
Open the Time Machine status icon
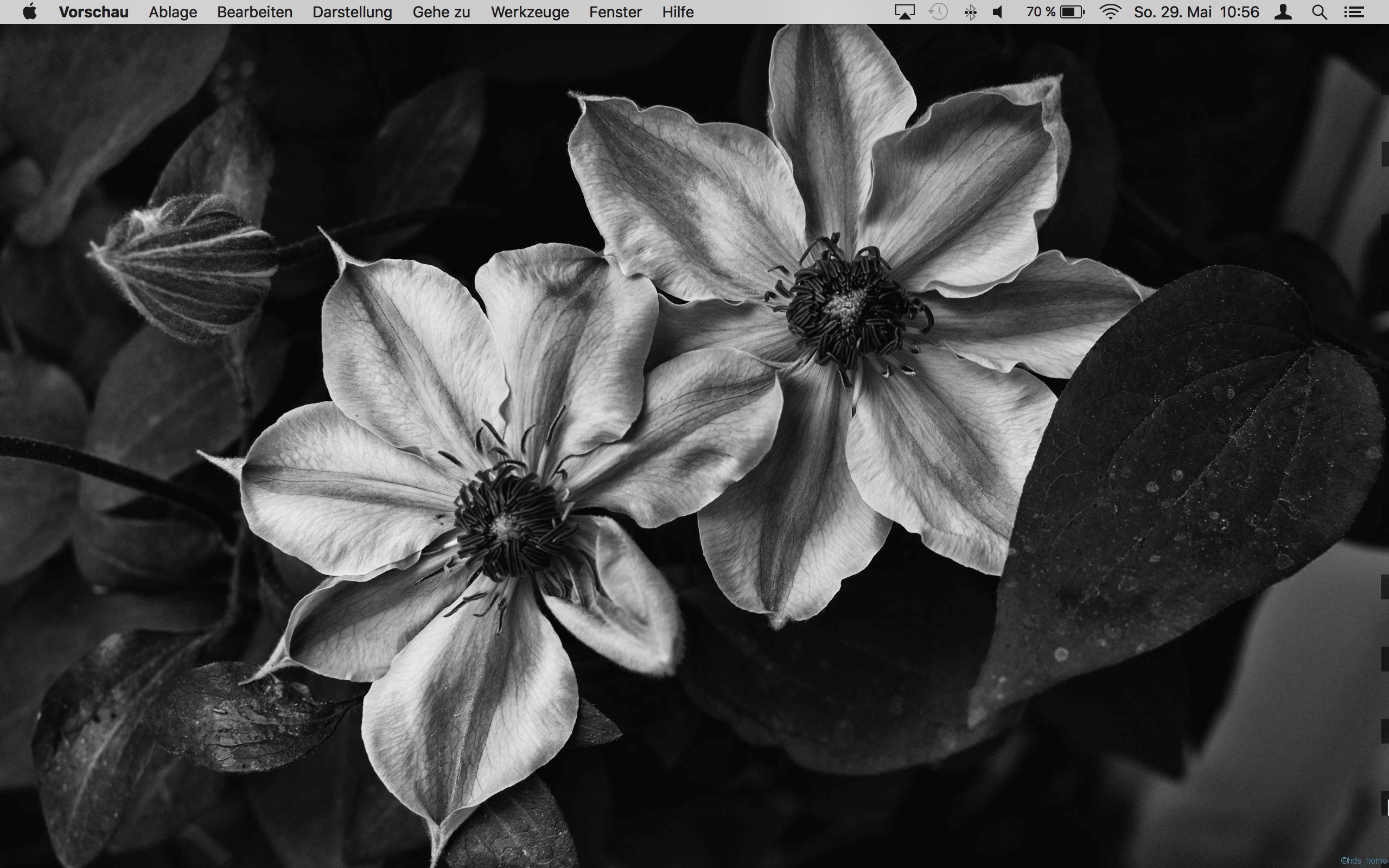[x=938, y=12]
